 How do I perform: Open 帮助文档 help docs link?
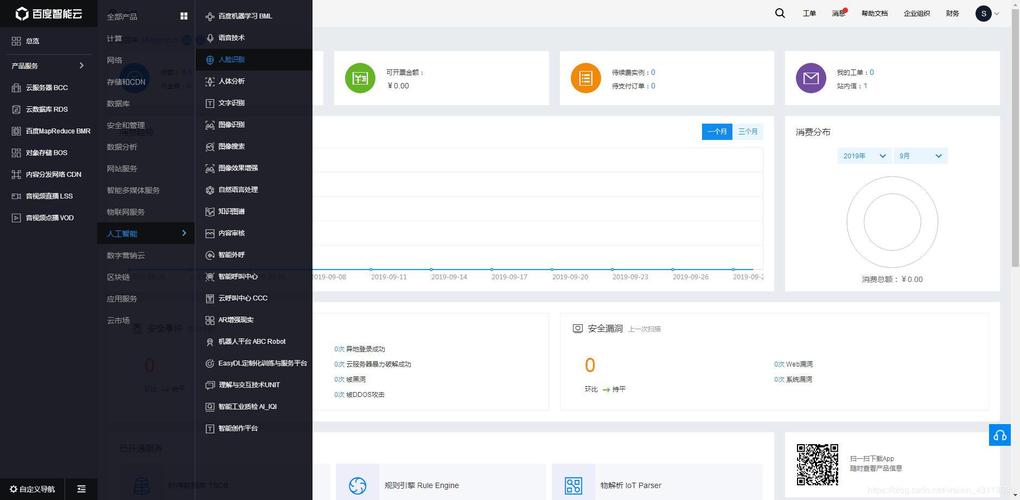point(874,14)
